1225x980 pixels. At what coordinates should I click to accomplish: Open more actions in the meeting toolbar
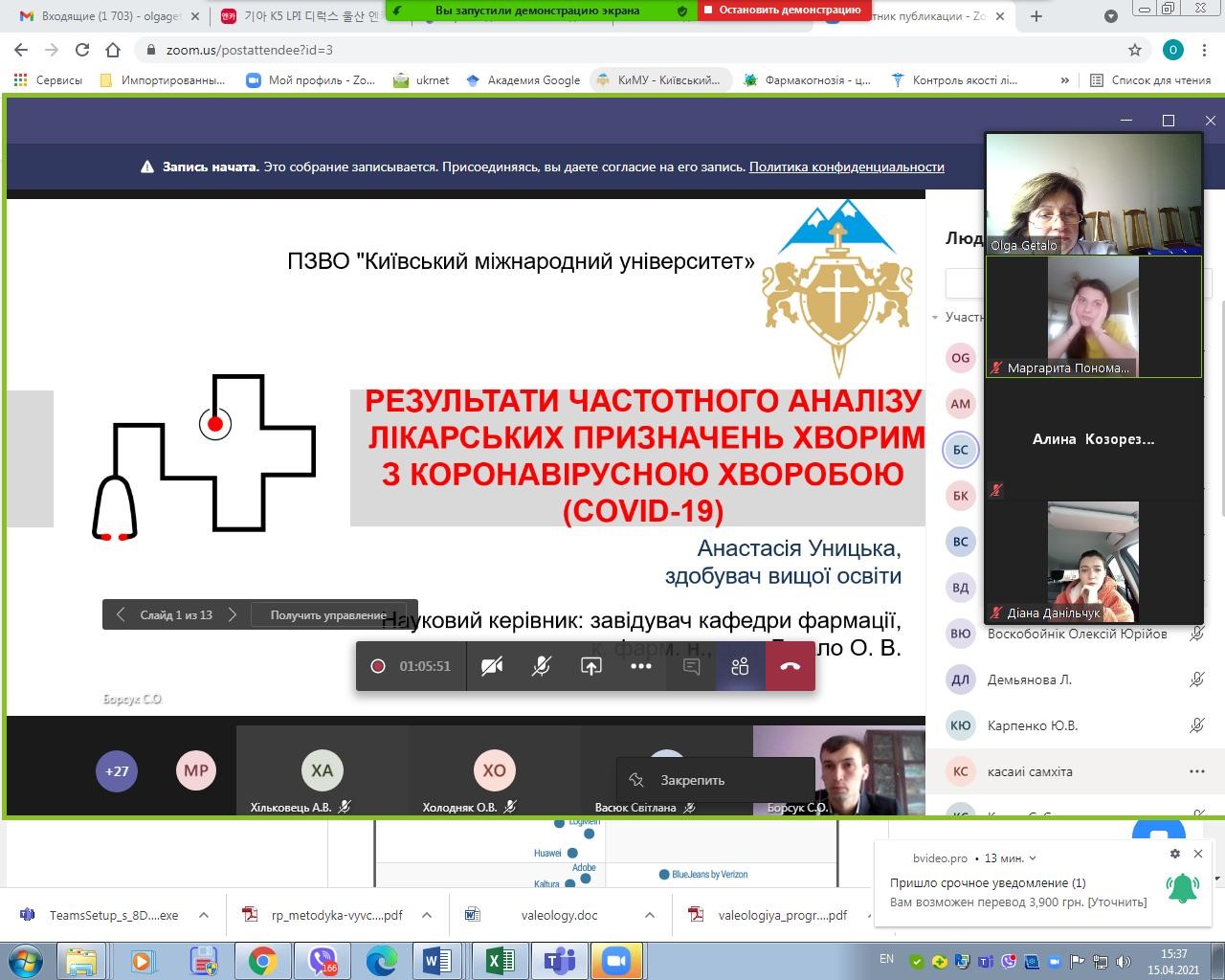641,666
